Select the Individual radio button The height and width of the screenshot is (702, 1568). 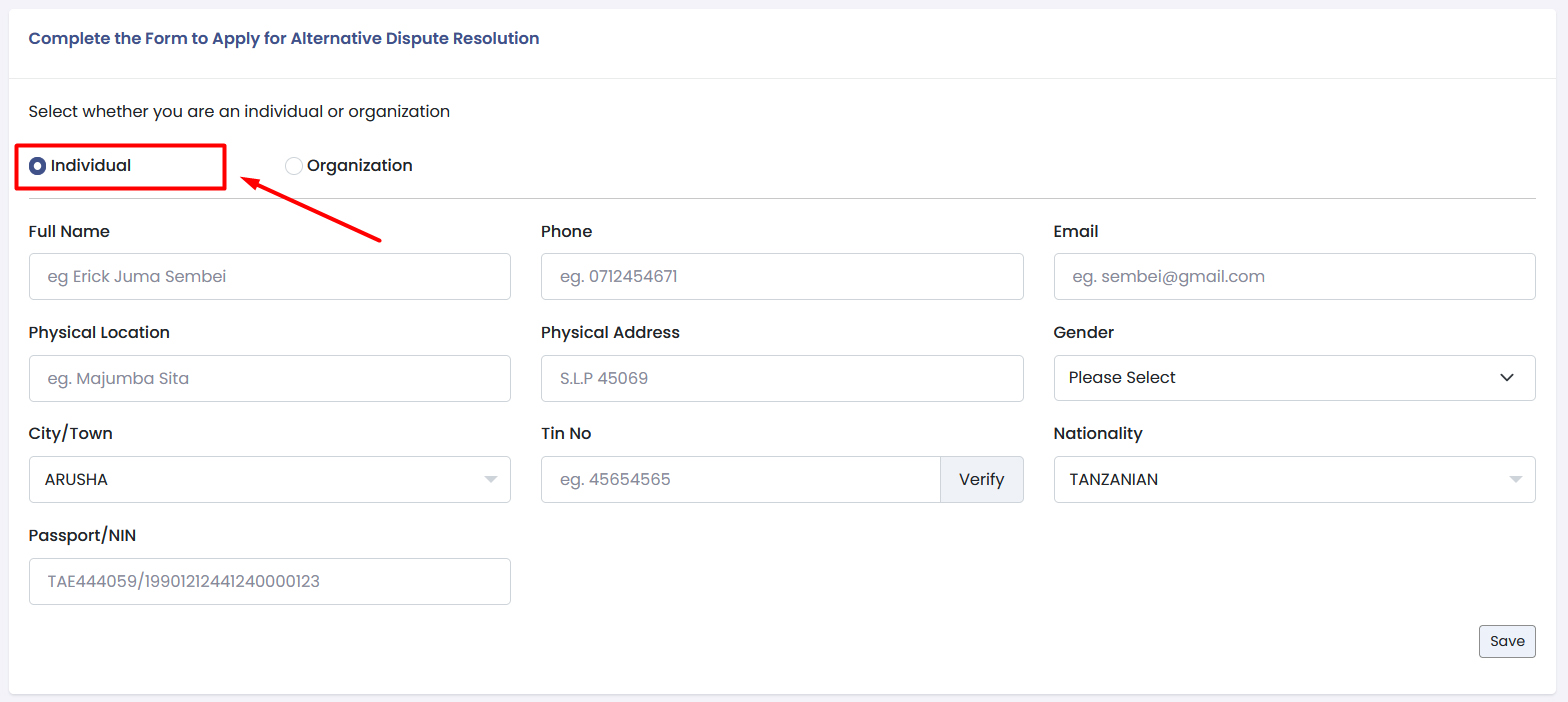click(x=38, y=166)
